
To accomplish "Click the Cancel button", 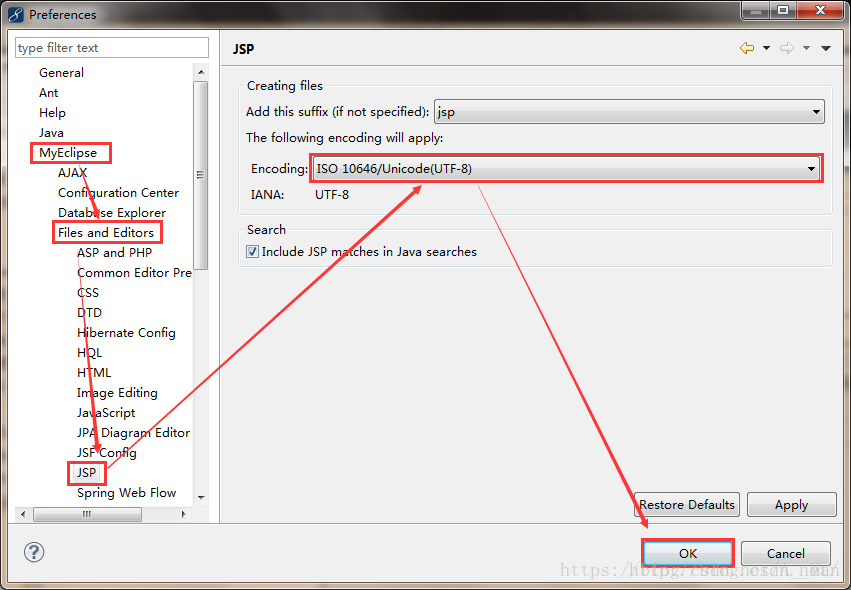I will (x=785, y=553).
